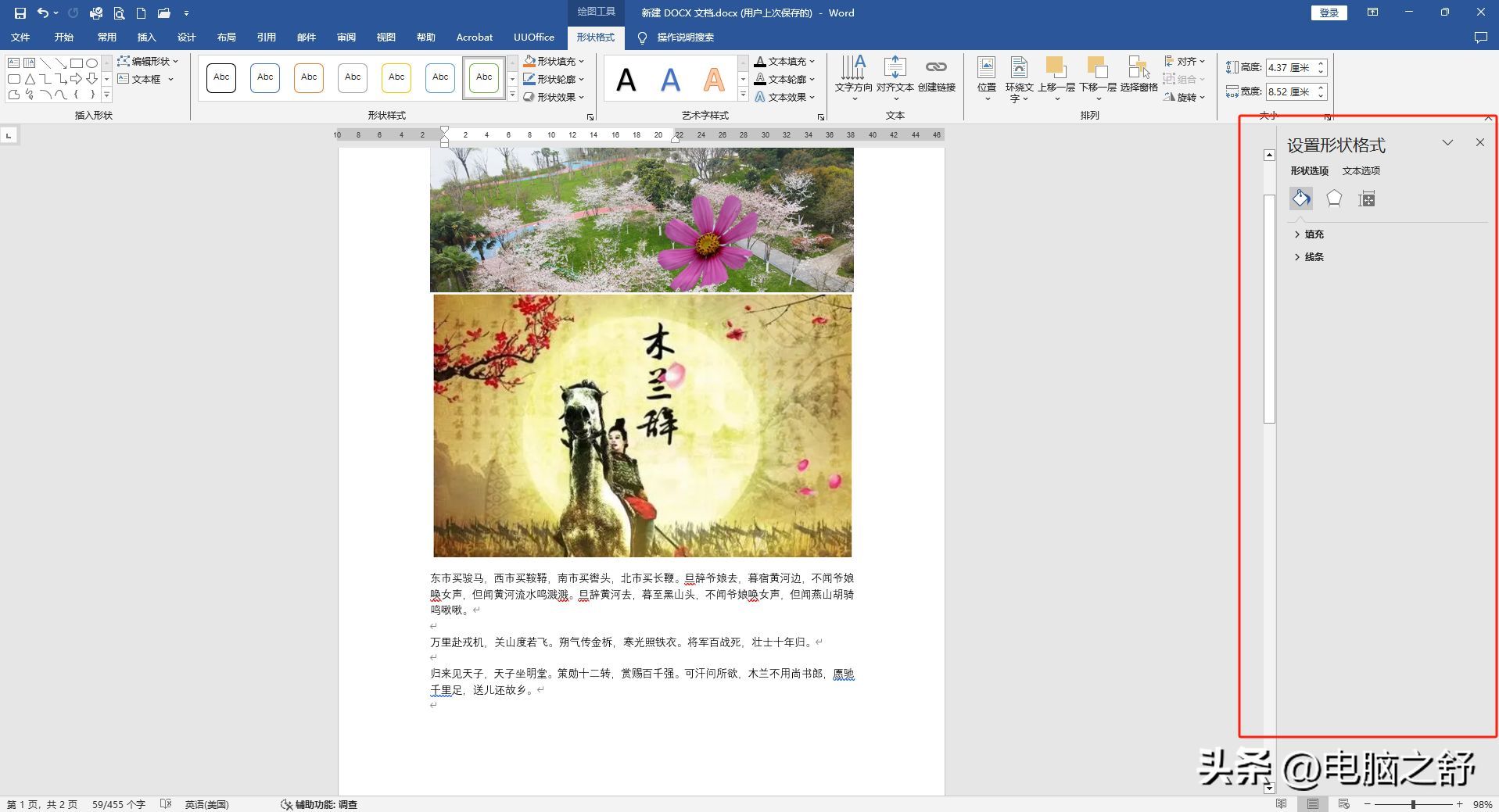This screenshot has width=1499, height=812.
Task: Open Shape Styles dialog launcher
Action: tap(590, 117)
